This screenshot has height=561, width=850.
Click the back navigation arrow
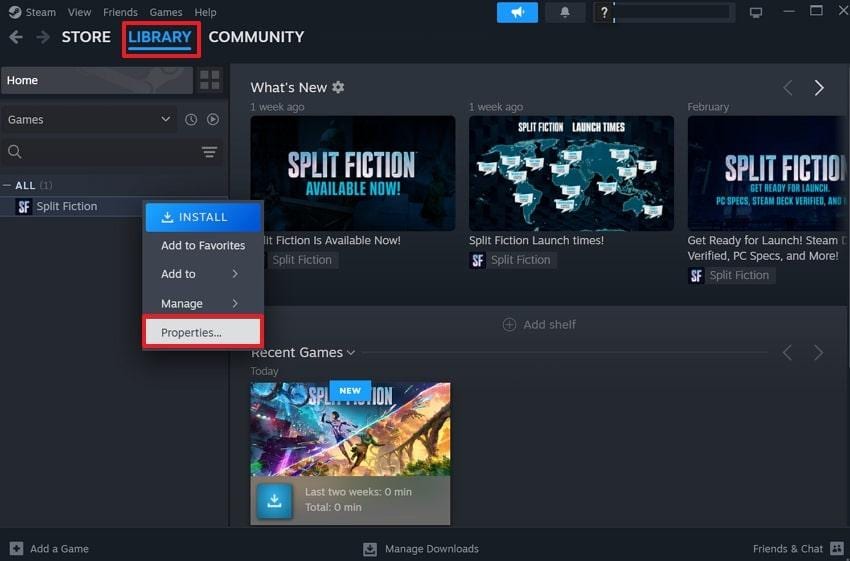click(x=16, y=37)
